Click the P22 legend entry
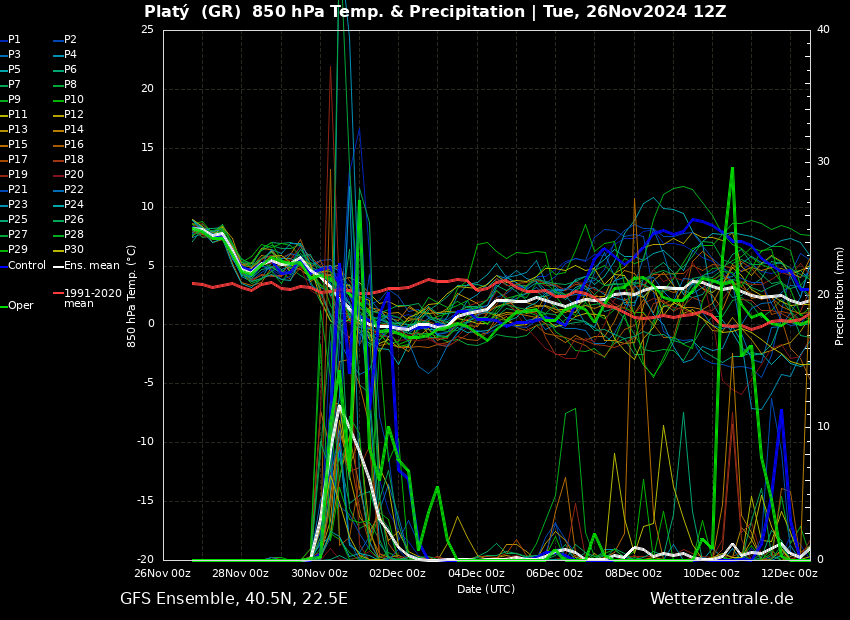The height and width of the screenshot is (620, 850). [x=74, y=190]
